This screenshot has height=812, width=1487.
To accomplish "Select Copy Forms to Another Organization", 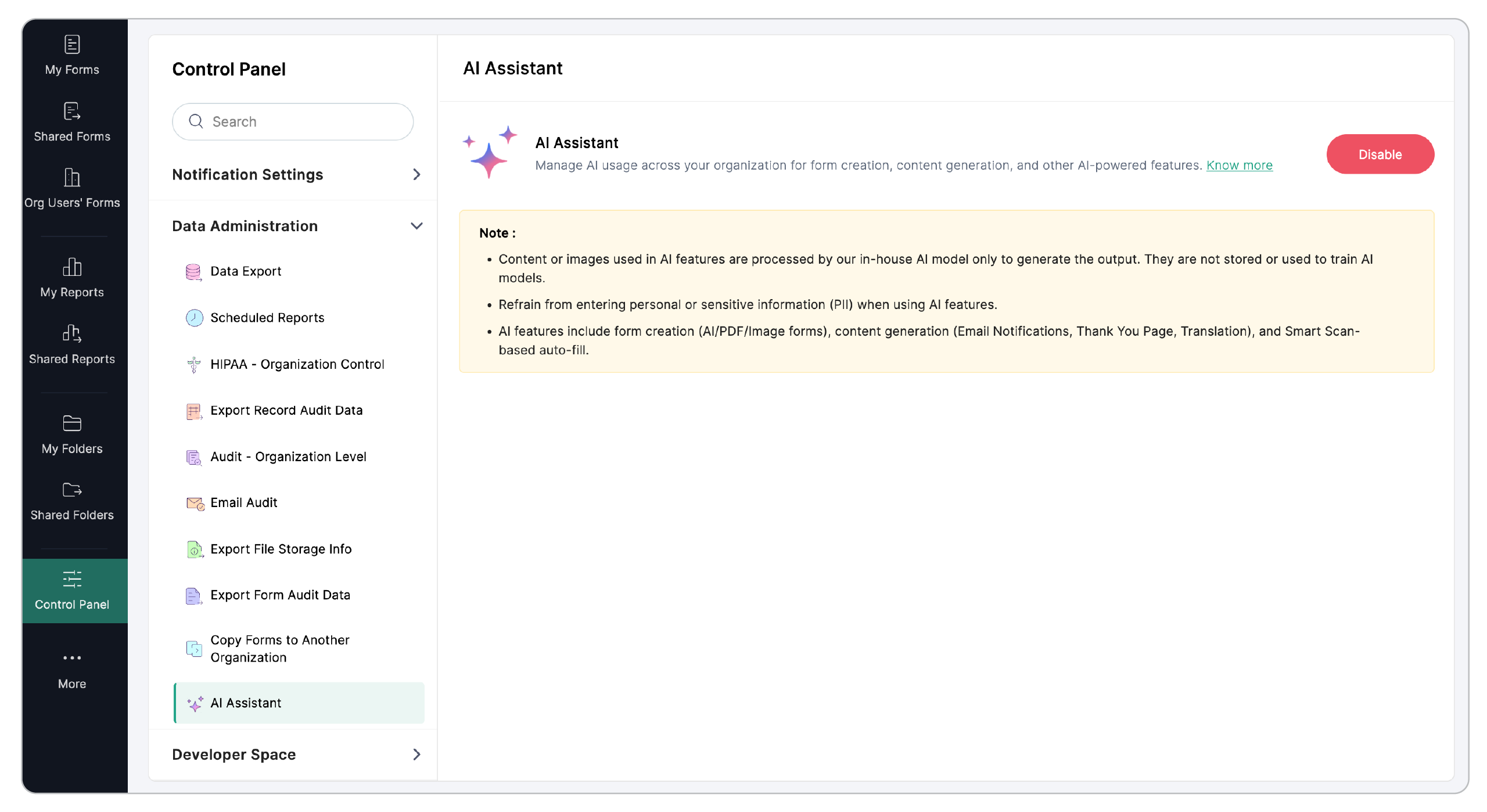I will click(280, 648).
